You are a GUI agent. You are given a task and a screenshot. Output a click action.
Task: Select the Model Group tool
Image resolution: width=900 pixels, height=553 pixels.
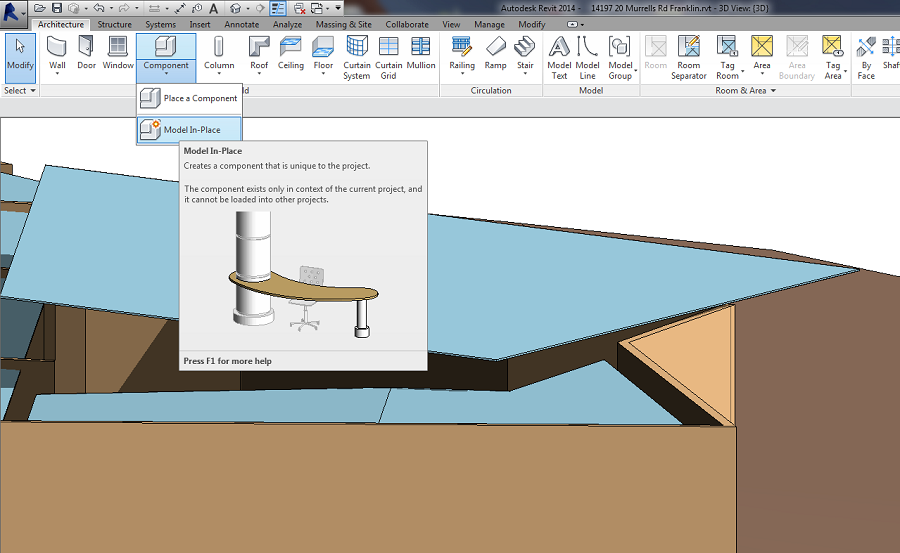tap(620, 57)
